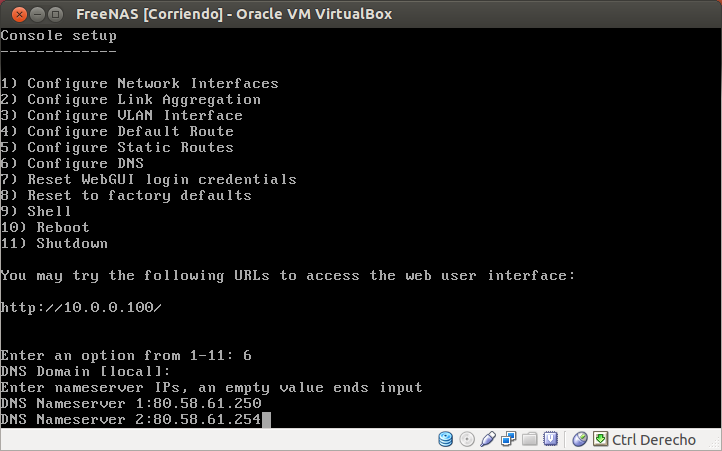This screenshot has width=722, height=451.
Task: Click line 7) Reset WebGUI login credentials
Action: coord(149,179)
